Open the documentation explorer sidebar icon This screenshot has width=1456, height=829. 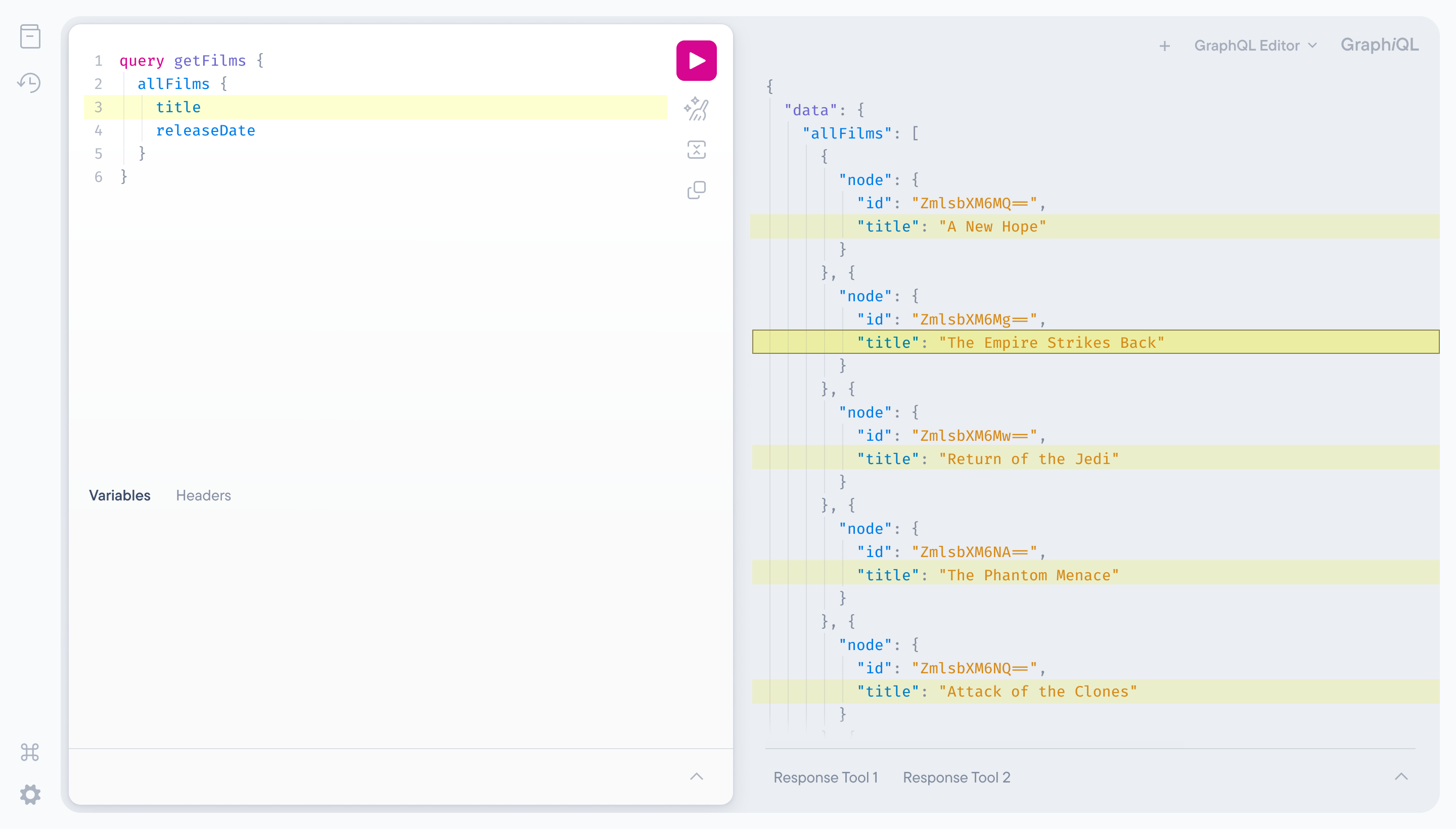pos(30,36)
